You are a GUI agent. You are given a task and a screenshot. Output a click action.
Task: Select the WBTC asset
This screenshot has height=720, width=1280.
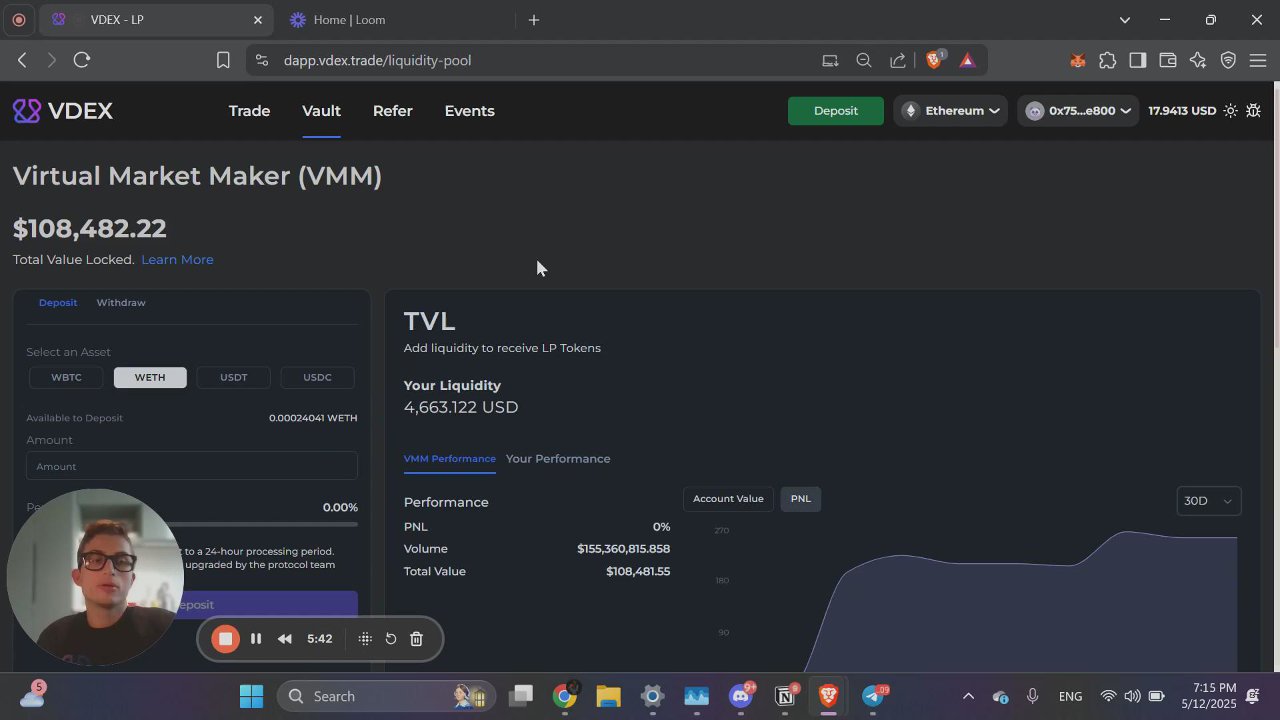67,377
